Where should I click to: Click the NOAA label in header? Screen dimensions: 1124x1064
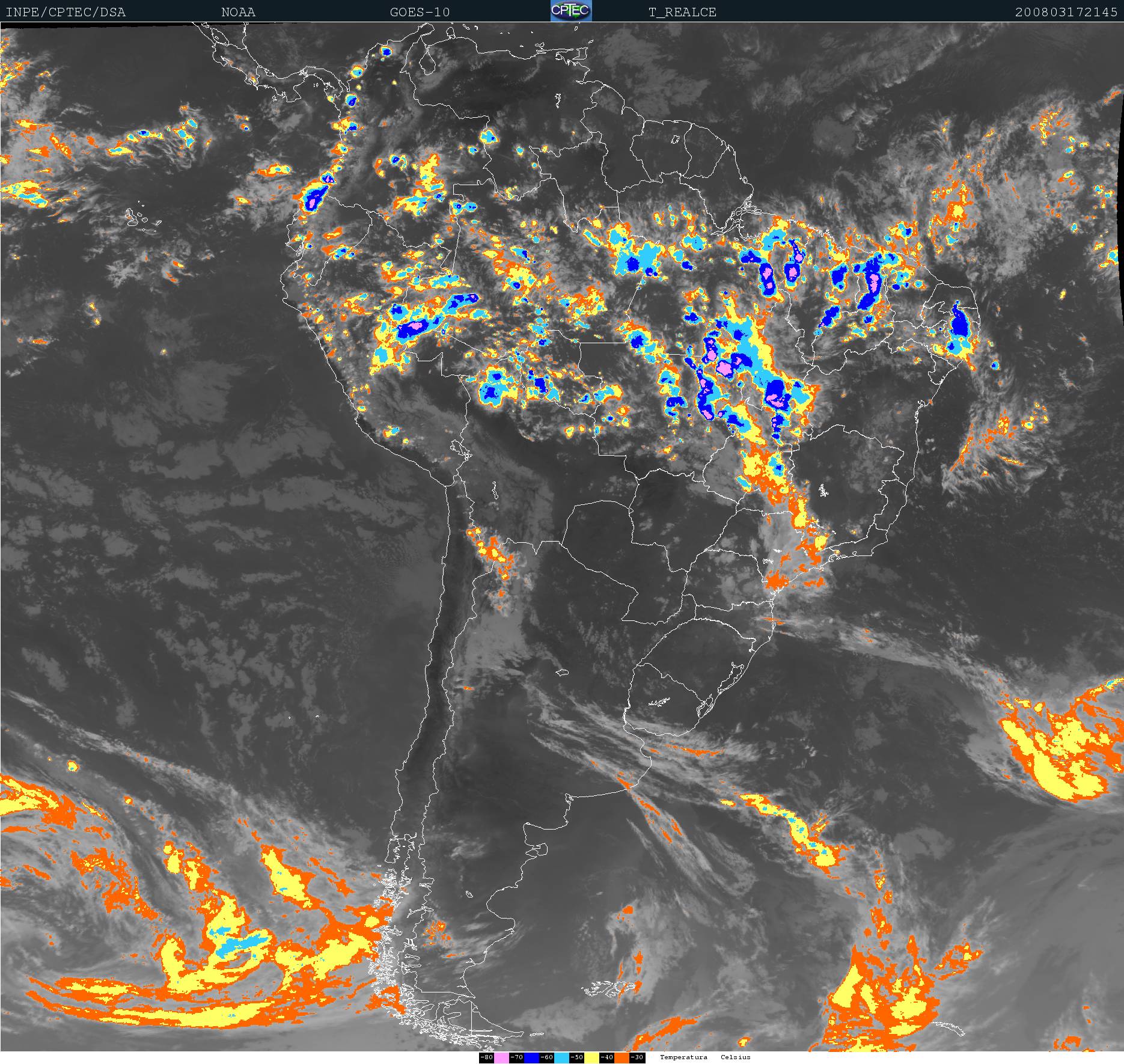[x=238, y=12]
